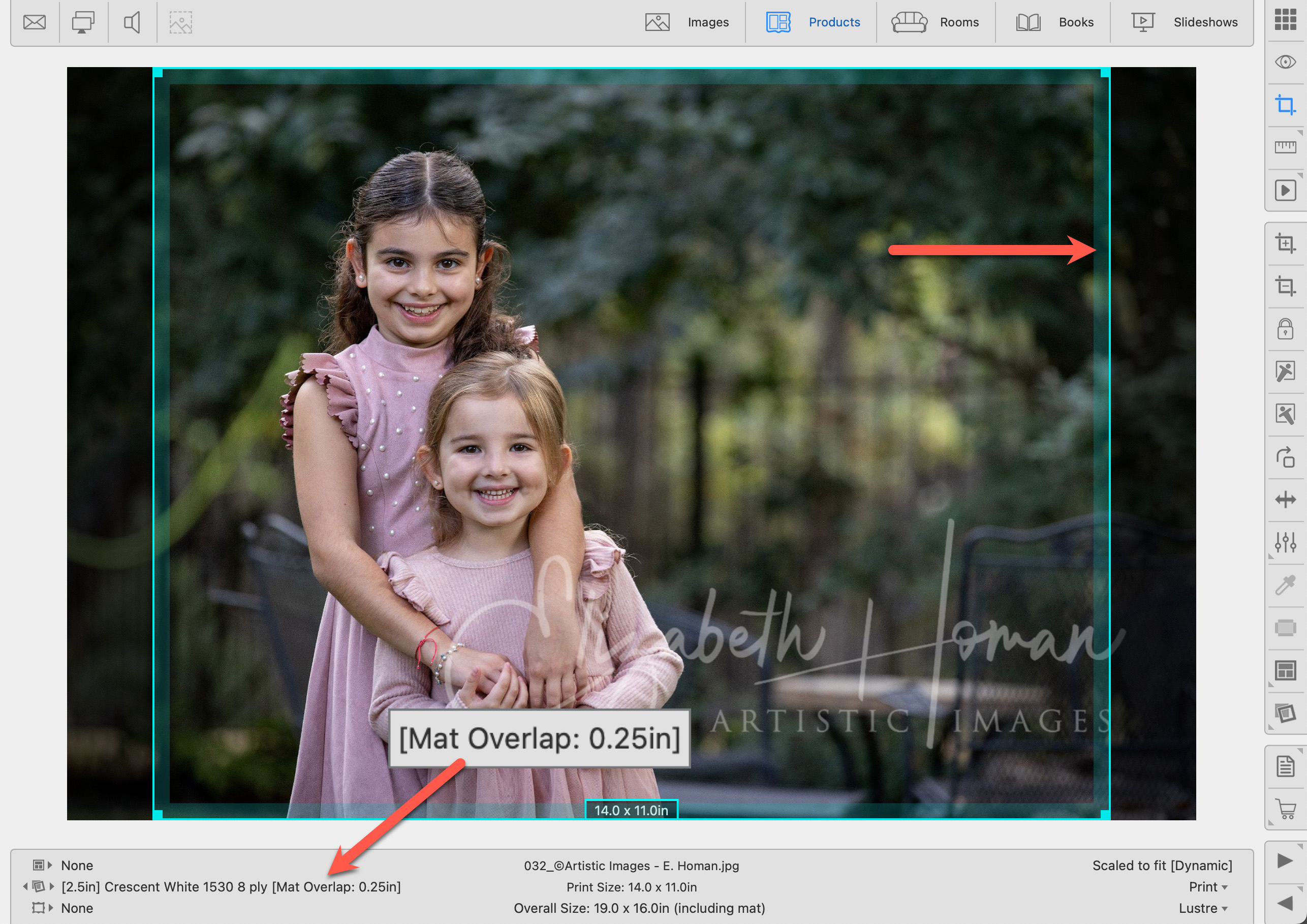The height and width of the screenshot is (924, 1307).
Task: Open the Print type dropdown
Action: [x=1207, y=886]
